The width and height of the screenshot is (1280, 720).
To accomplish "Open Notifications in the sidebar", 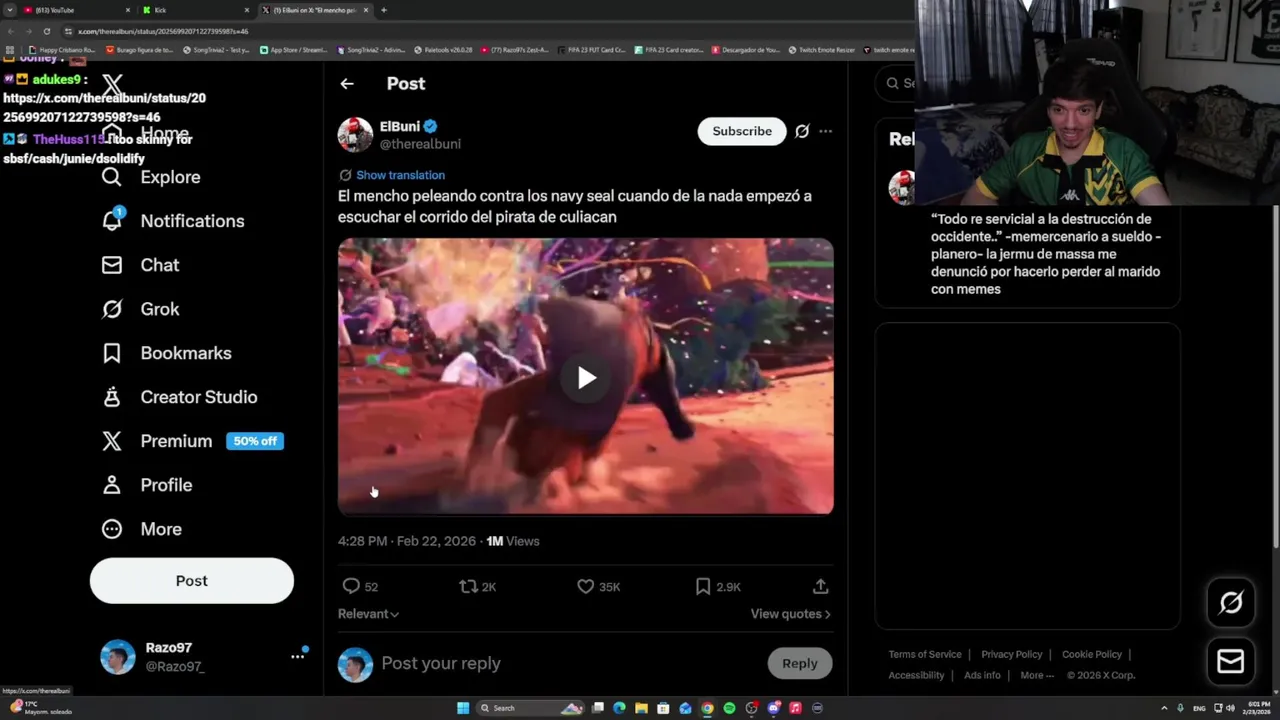I will (173, 221).
